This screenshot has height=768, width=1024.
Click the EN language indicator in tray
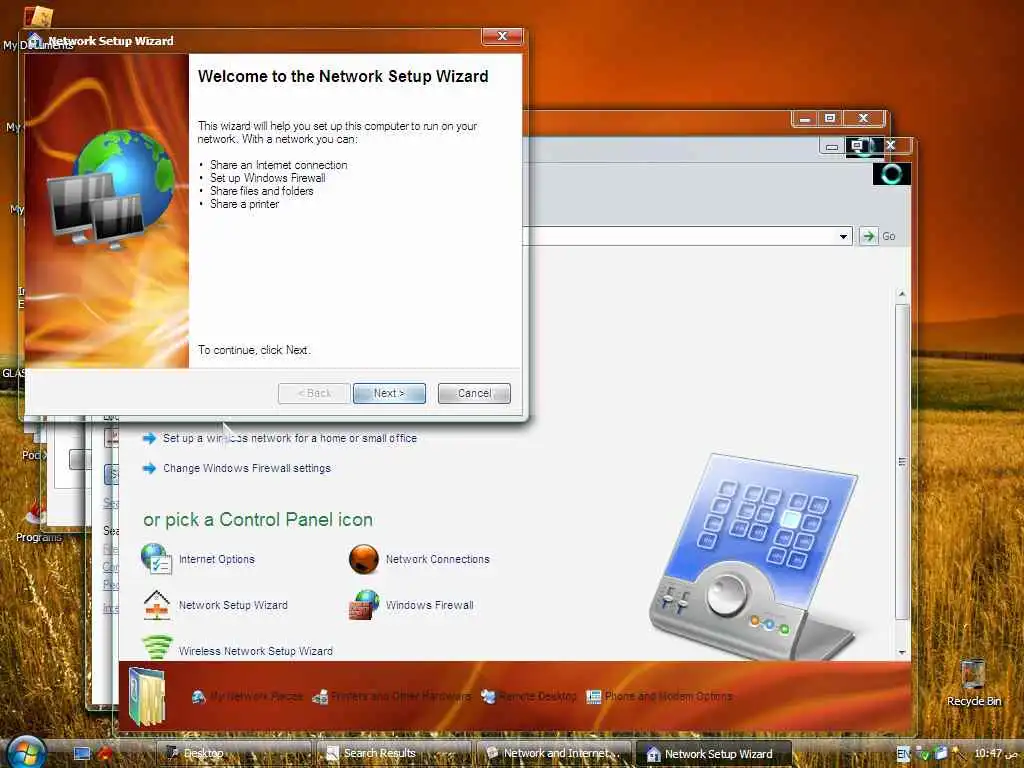point(903,754)
